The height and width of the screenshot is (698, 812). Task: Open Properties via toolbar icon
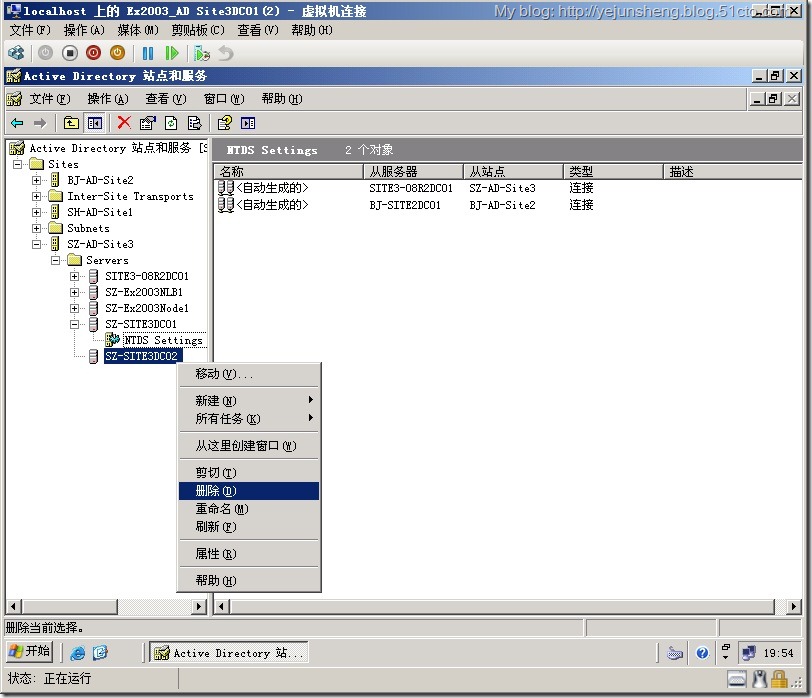click(x=147, y=123)
